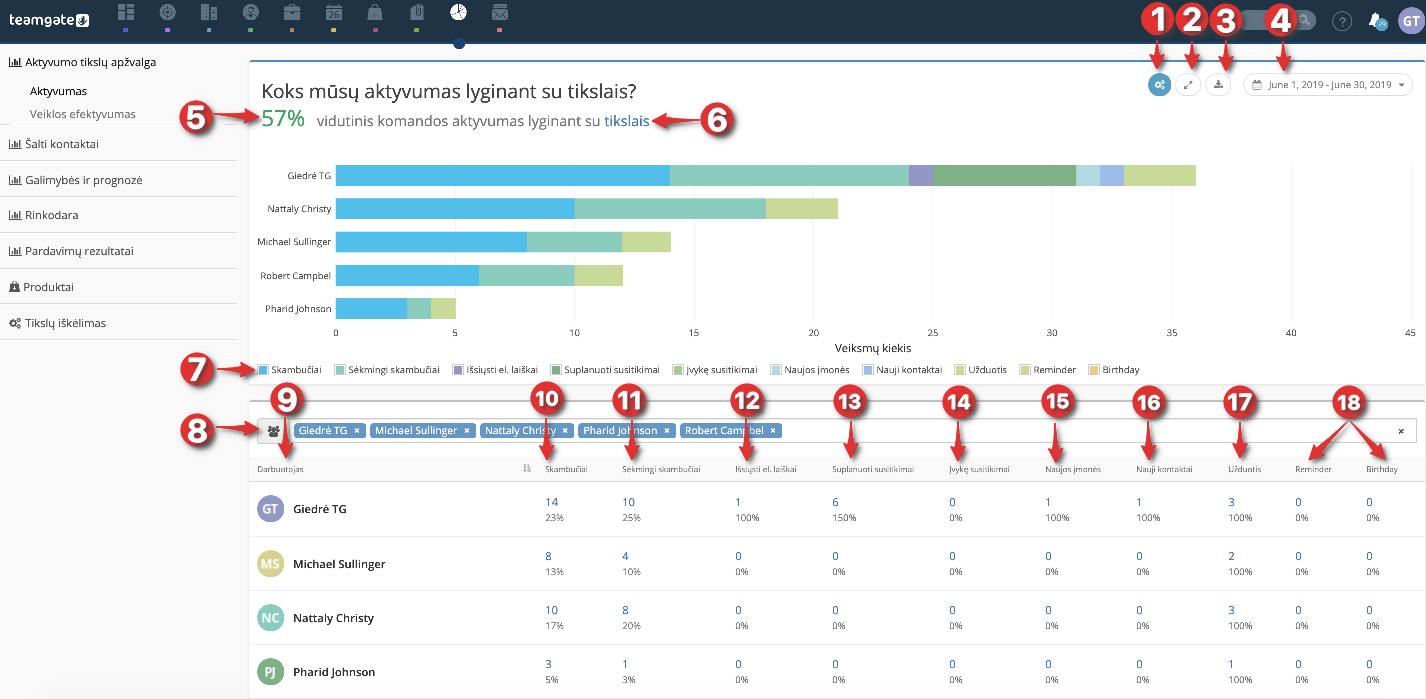The image size is (1426, 699).
Task: Click the blue goal settings gear button
Action: (1159, 85)
